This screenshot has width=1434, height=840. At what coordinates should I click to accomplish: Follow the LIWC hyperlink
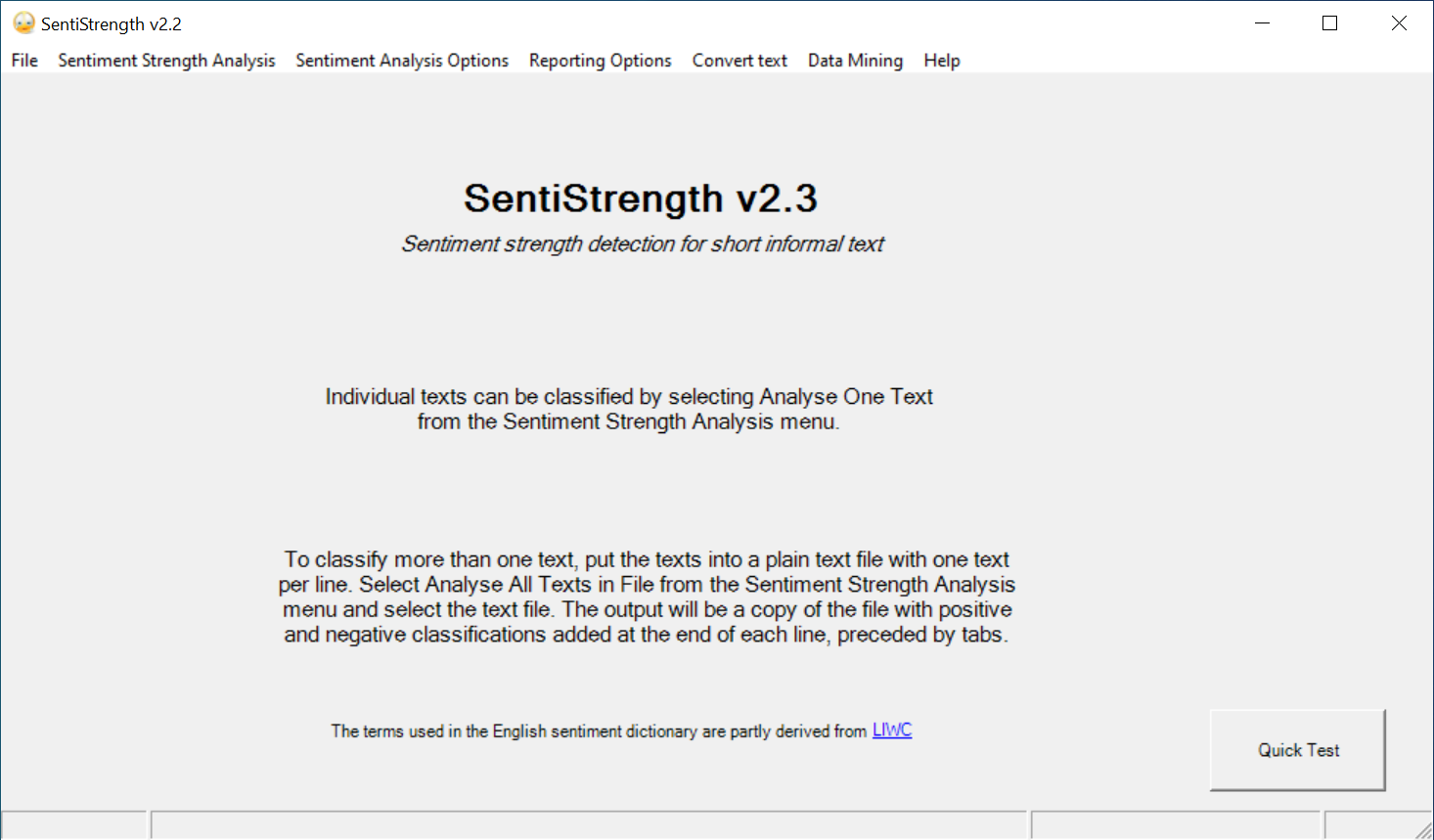[x=891, y=730]
